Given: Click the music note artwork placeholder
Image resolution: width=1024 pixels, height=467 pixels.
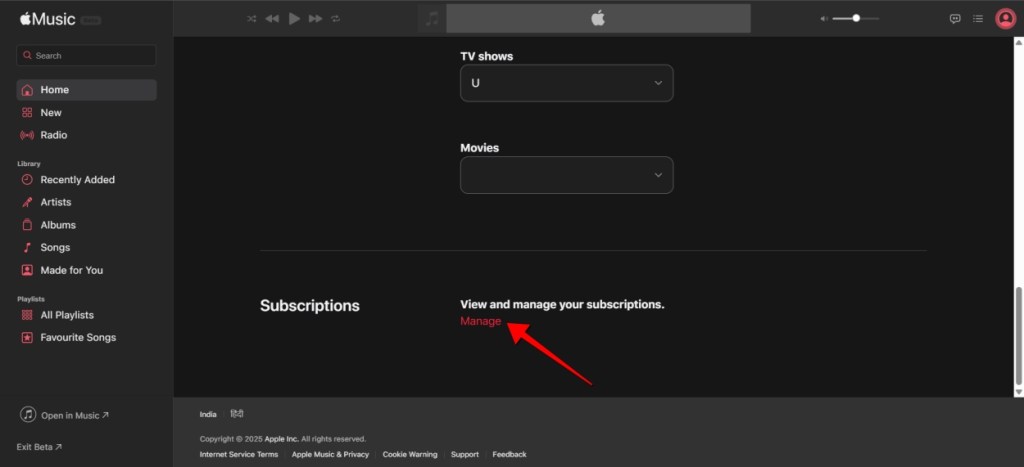Looking at the screenshot, I should (x=432, y=18).
